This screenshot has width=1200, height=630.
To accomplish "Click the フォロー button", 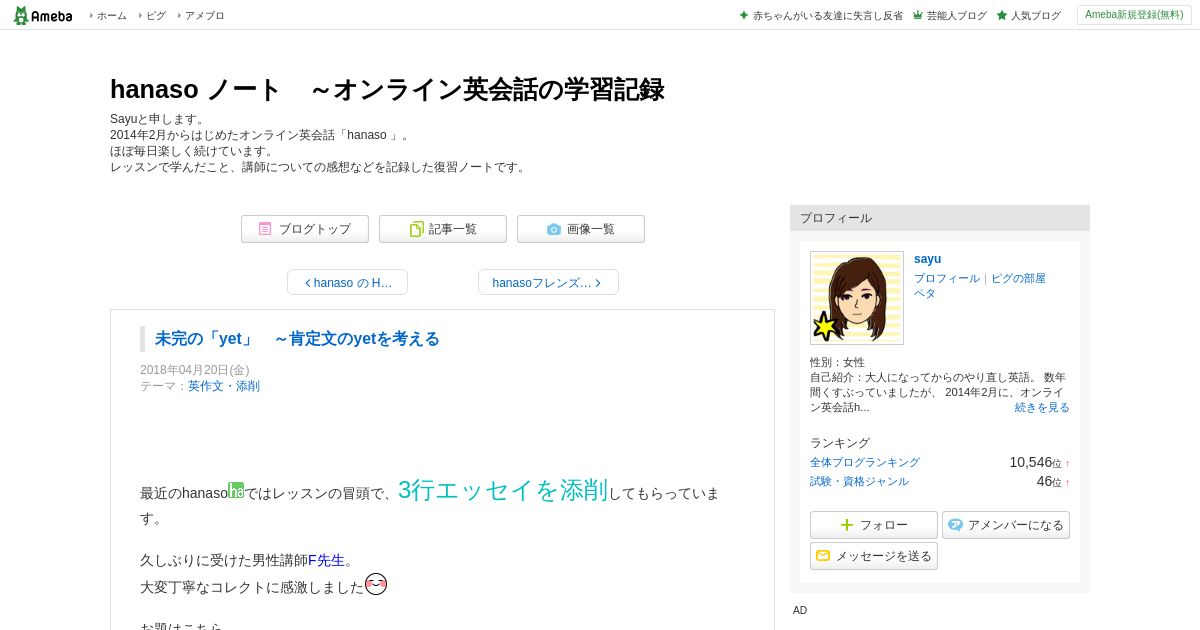I will [874, 525].
